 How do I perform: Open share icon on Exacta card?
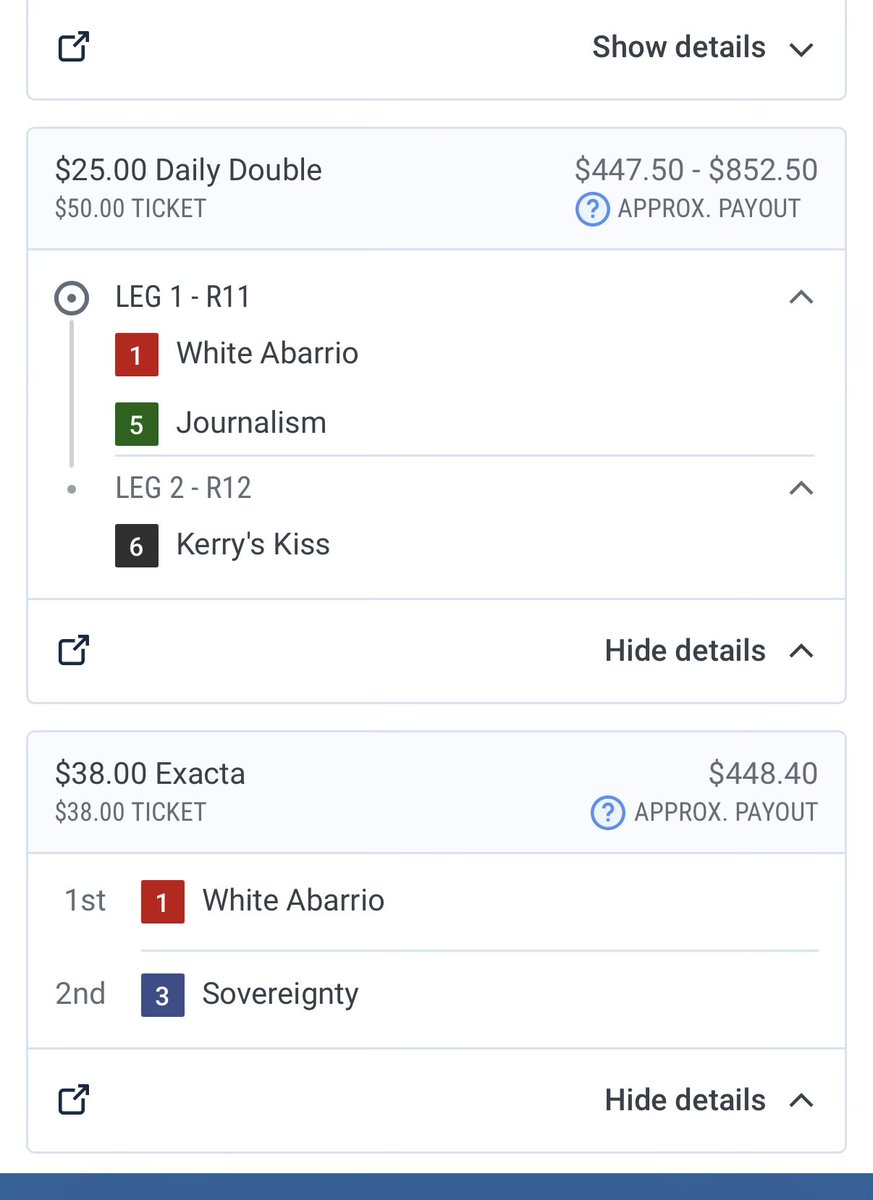pyautogui.click(x=74, y=1100)
